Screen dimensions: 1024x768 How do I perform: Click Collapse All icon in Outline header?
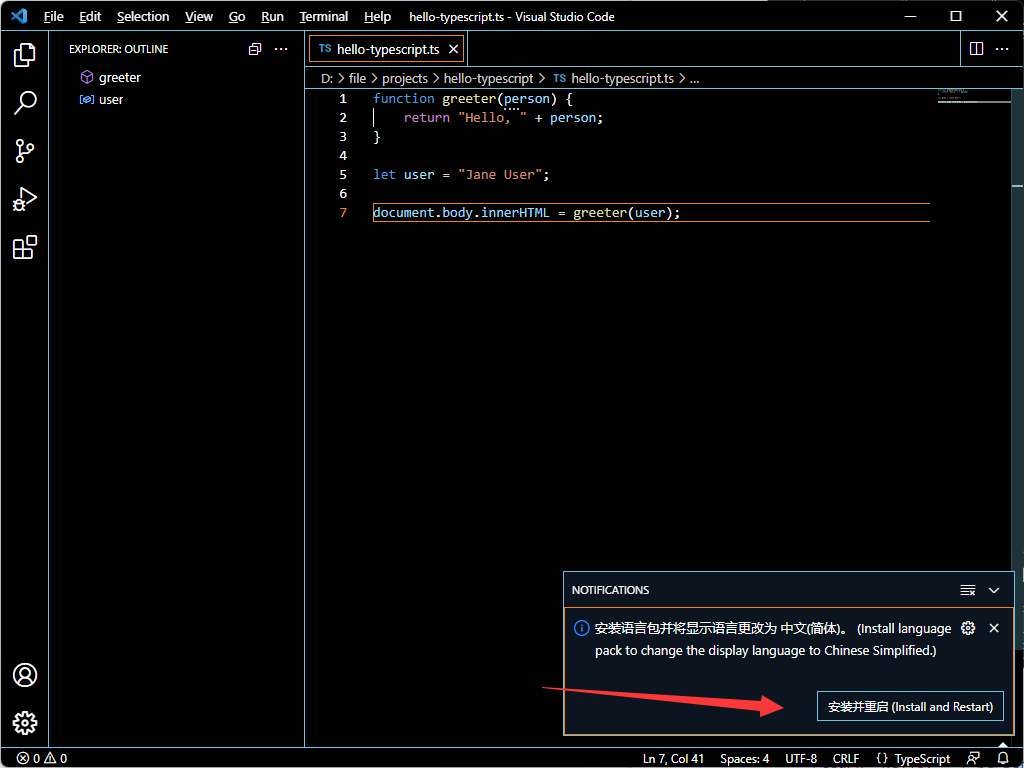pos(255,49)
